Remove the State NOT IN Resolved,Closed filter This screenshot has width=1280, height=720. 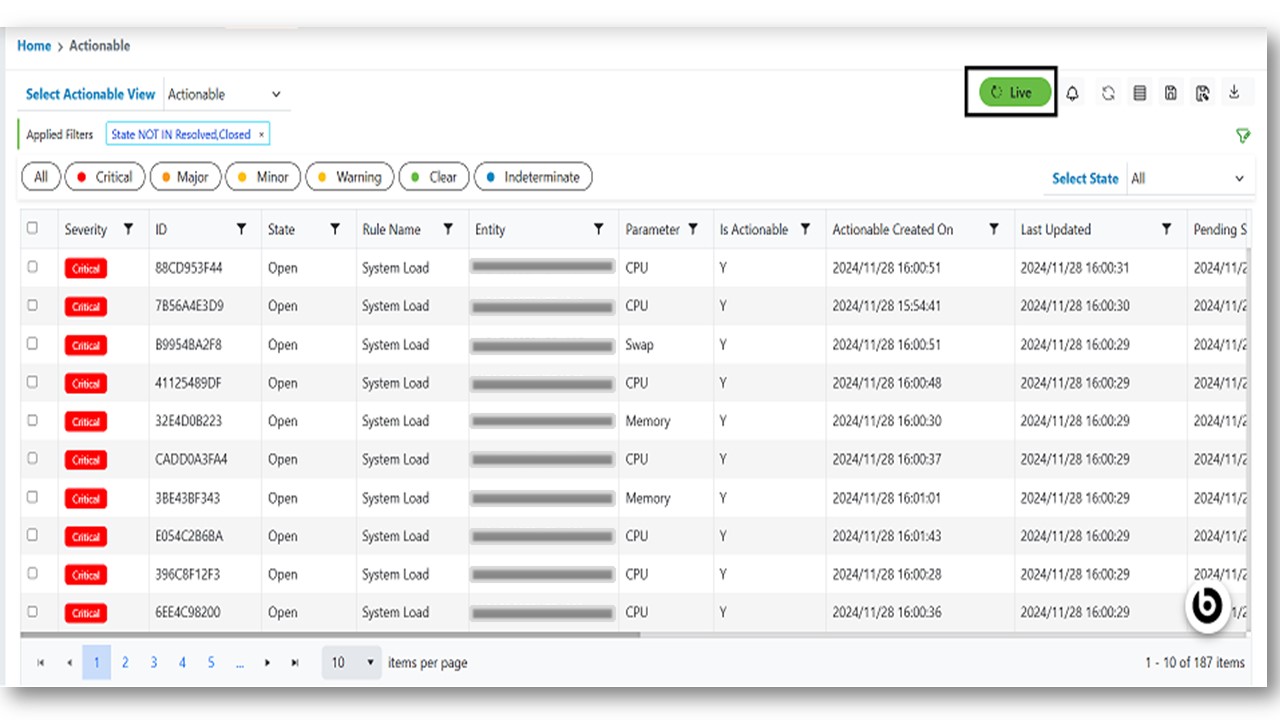pos(262,134)
